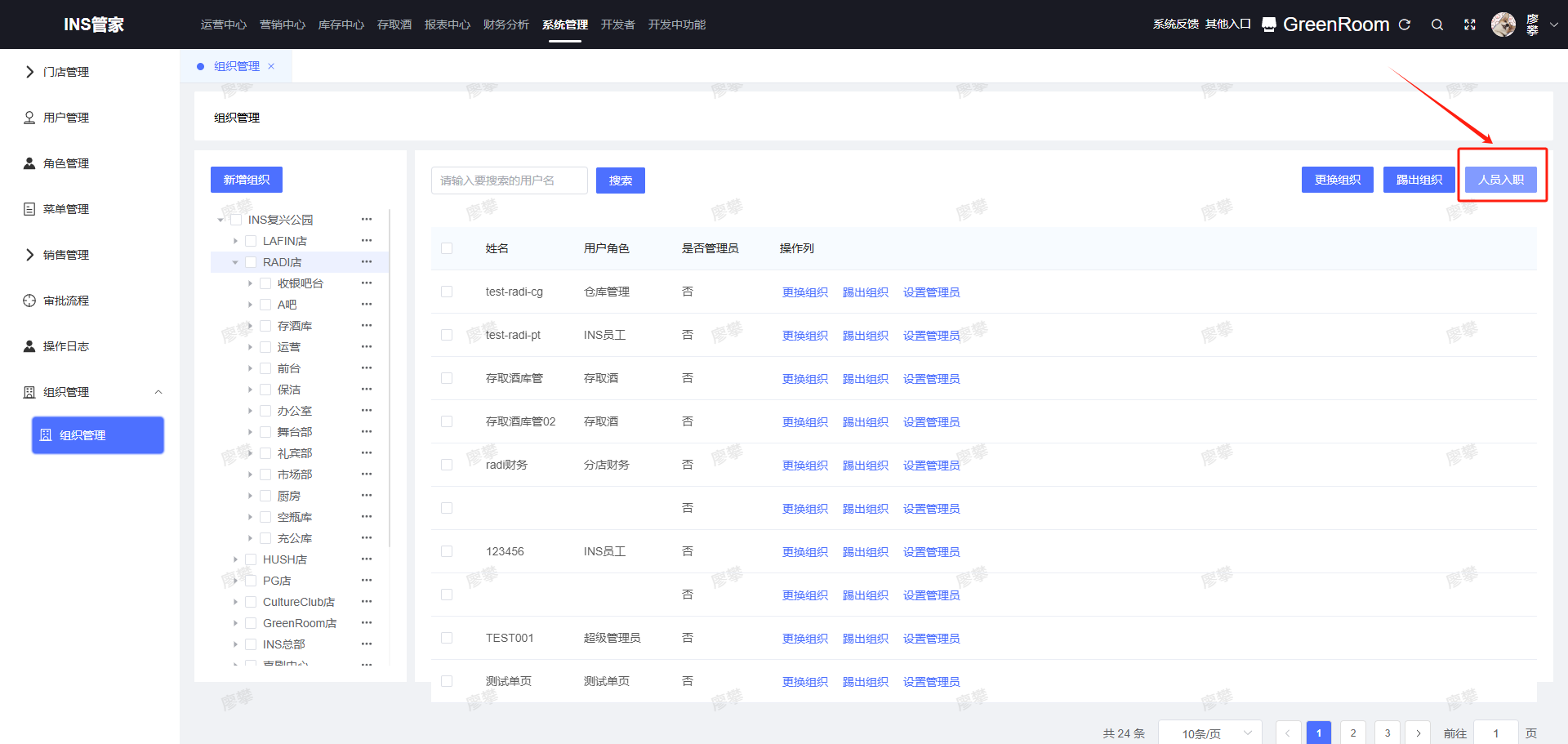This screenshot has width=1568, height=744.
Task: Collapse the RADI店 tree node
Action: coord(235,262)
